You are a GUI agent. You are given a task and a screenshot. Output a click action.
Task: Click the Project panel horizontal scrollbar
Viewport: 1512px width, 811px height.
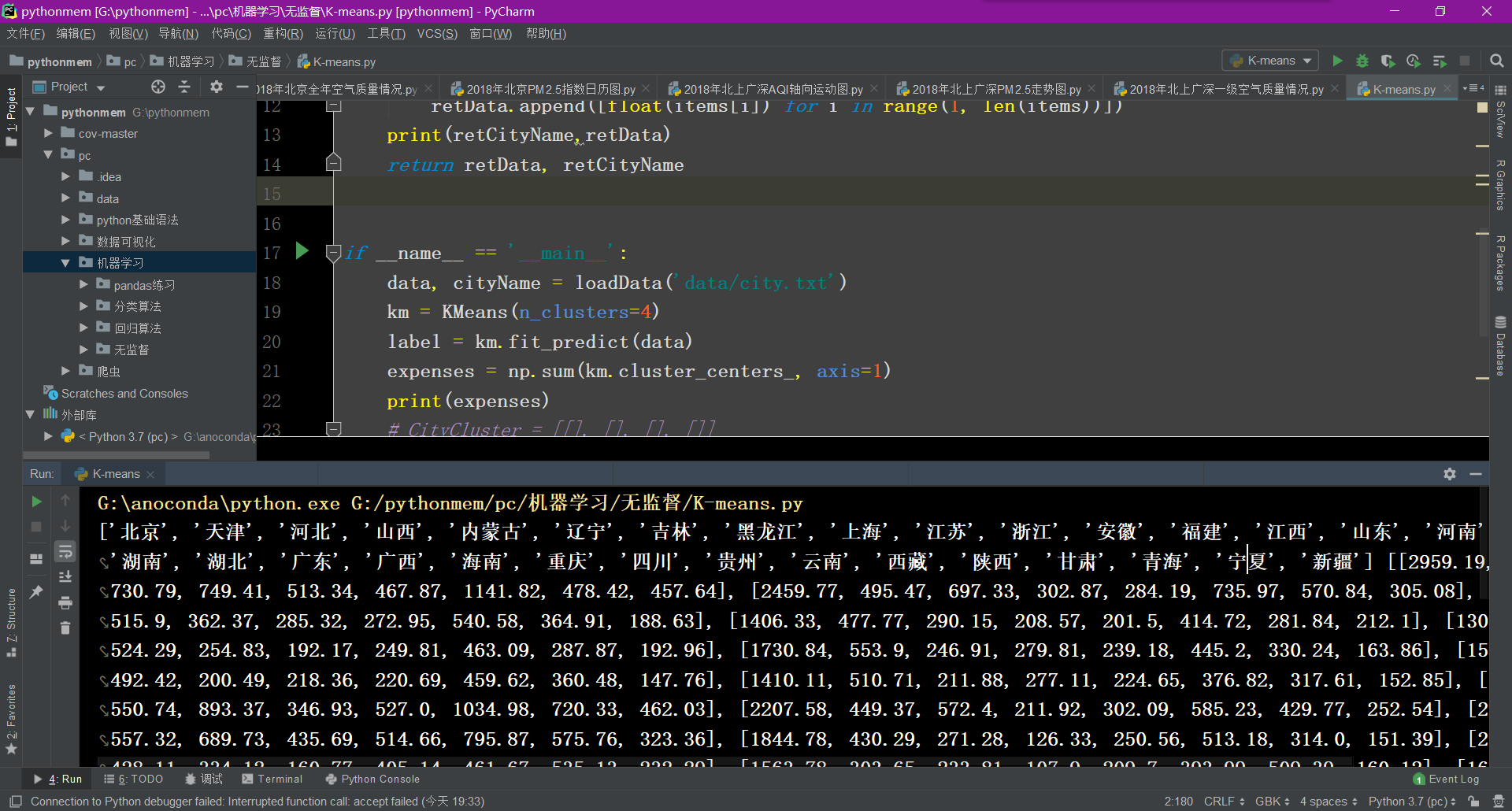(117, 455)
